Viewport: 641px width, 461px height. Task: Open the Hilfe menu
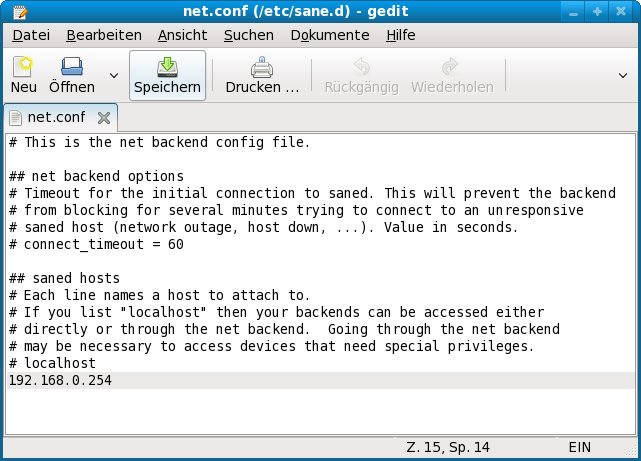point(400,35)
